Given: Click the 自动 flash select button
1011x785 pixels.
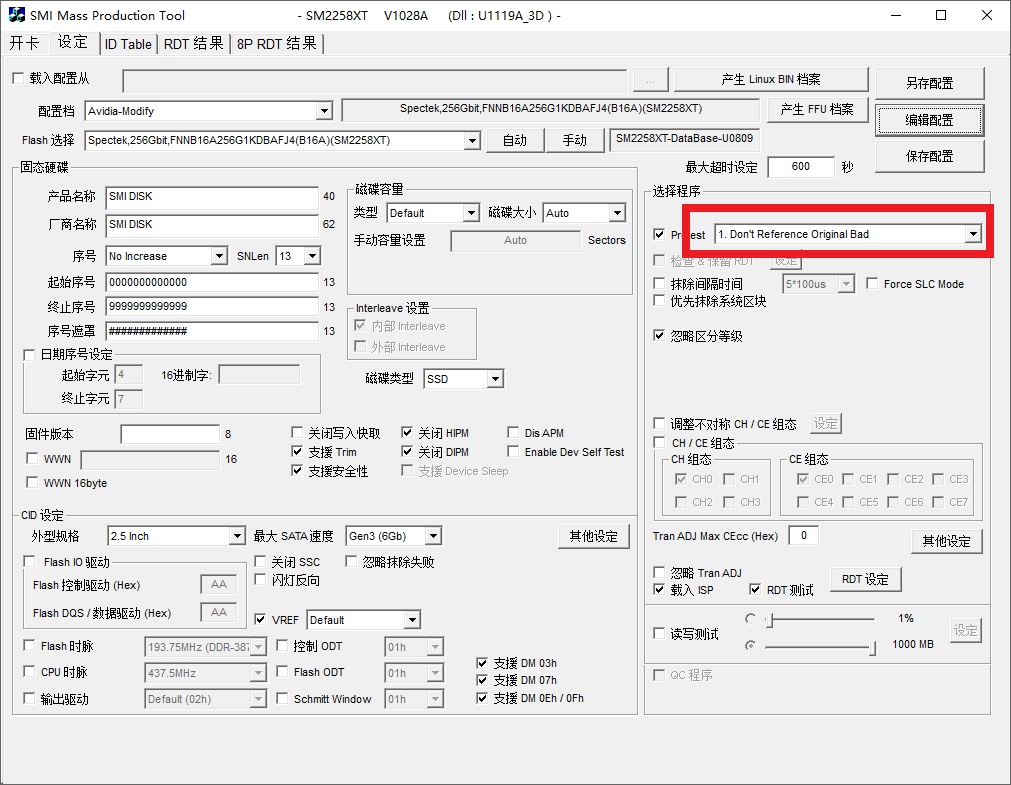Looking at the screenshot, I should 514,140.
